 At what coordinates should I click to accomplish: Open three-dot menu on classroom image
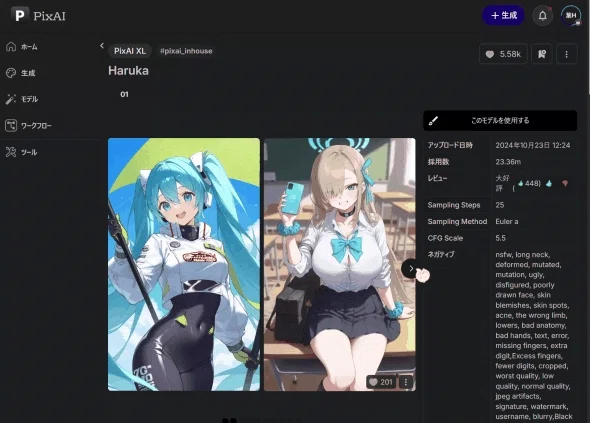pos(406,382)
